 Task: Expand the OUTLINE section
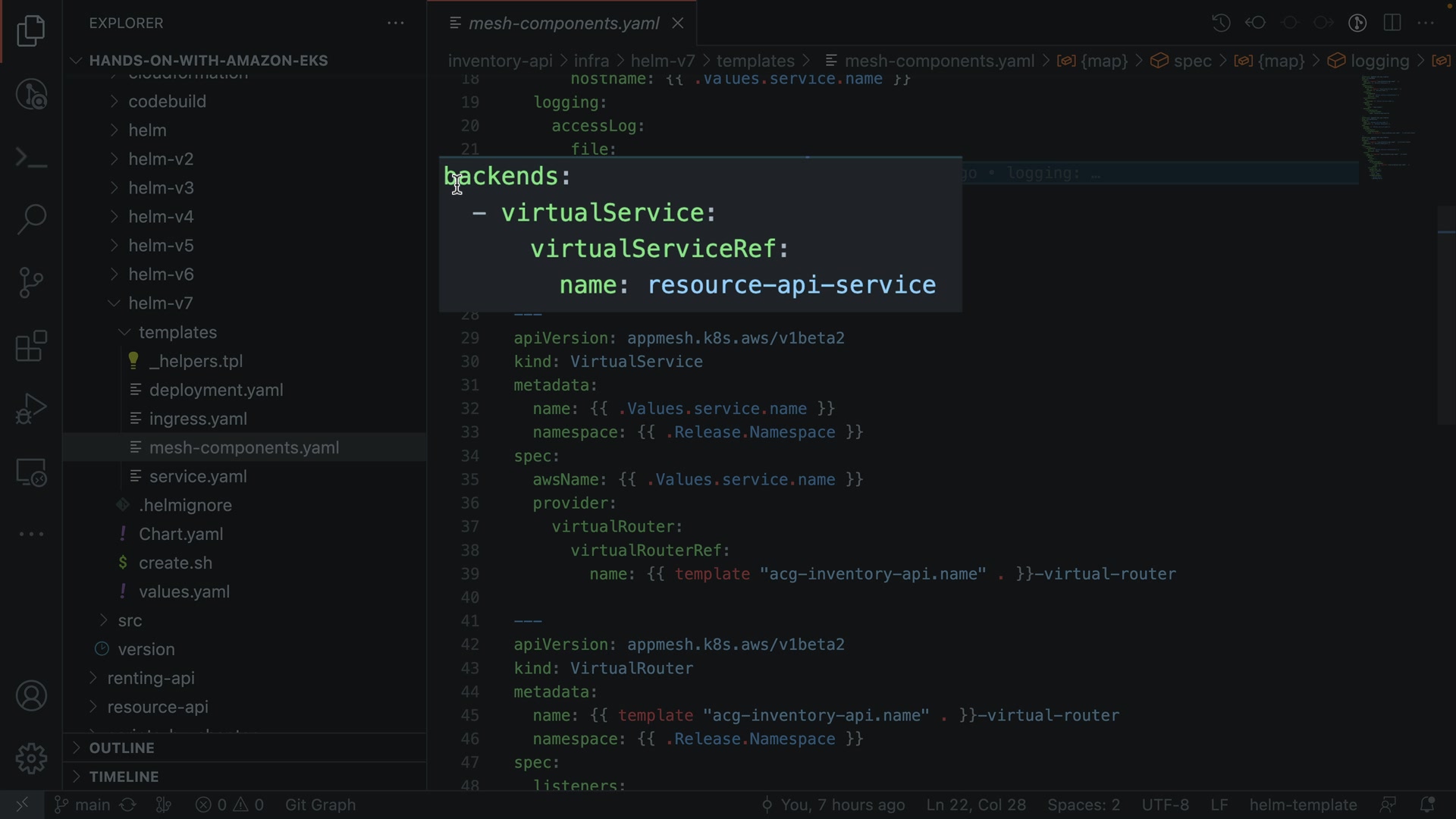pos(121,748)
